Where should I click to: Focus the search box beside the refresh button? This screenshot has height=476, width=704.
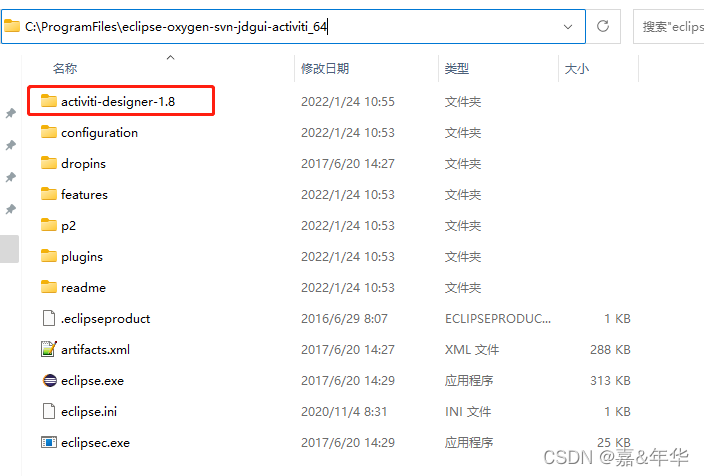669,26
